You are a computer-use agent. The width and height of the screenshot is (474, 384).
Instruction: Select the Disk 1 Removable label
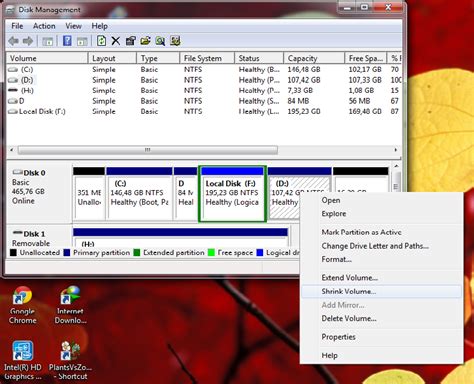tap(31, 243)
